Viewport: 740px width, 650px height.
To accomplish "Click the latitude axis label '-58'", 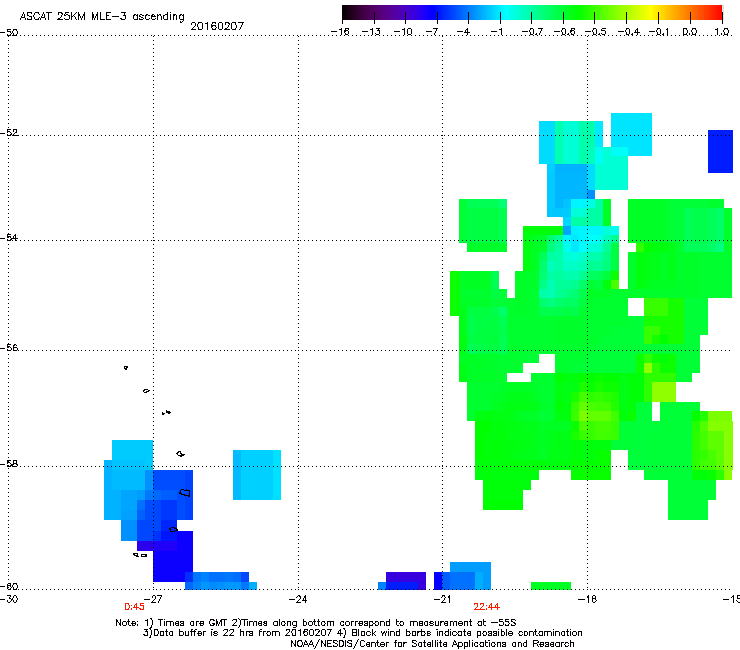I will coord(9,464).
